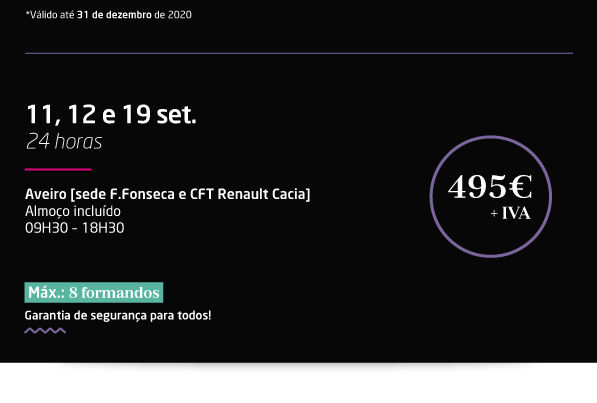This screenshot has width=597, height=403.
Task: Click the date heading 11, 12 e 19 set.
Action: 111,114
